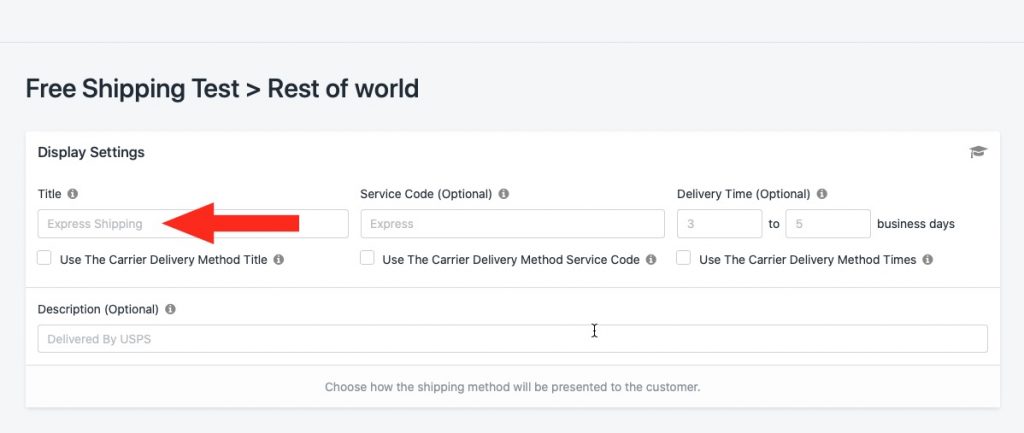Click the info icon next to Title
The height and width of the screenshot is (433, 1024).
72,194
